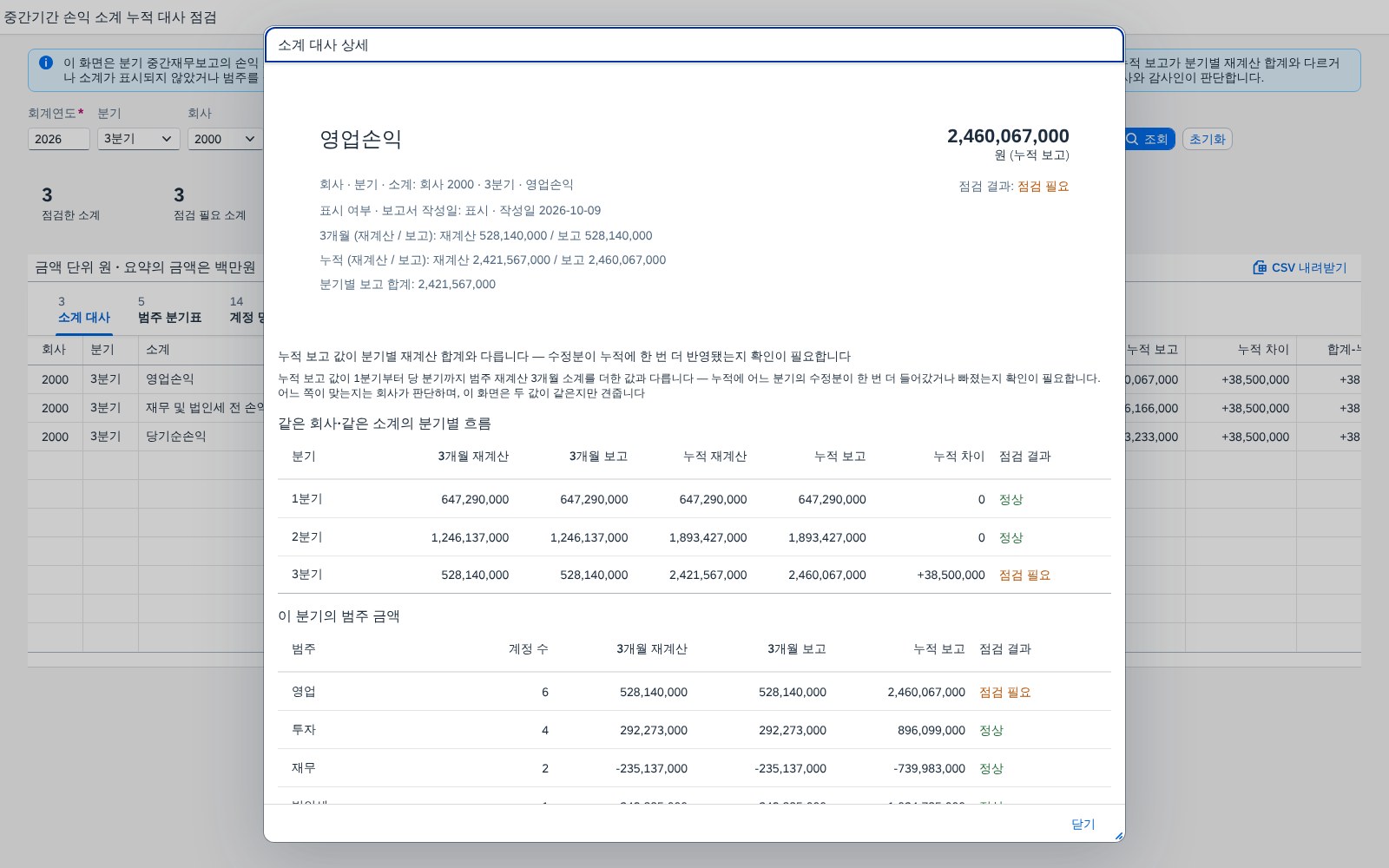Click 정상 status in the 1분기 row

[1011, 499]
